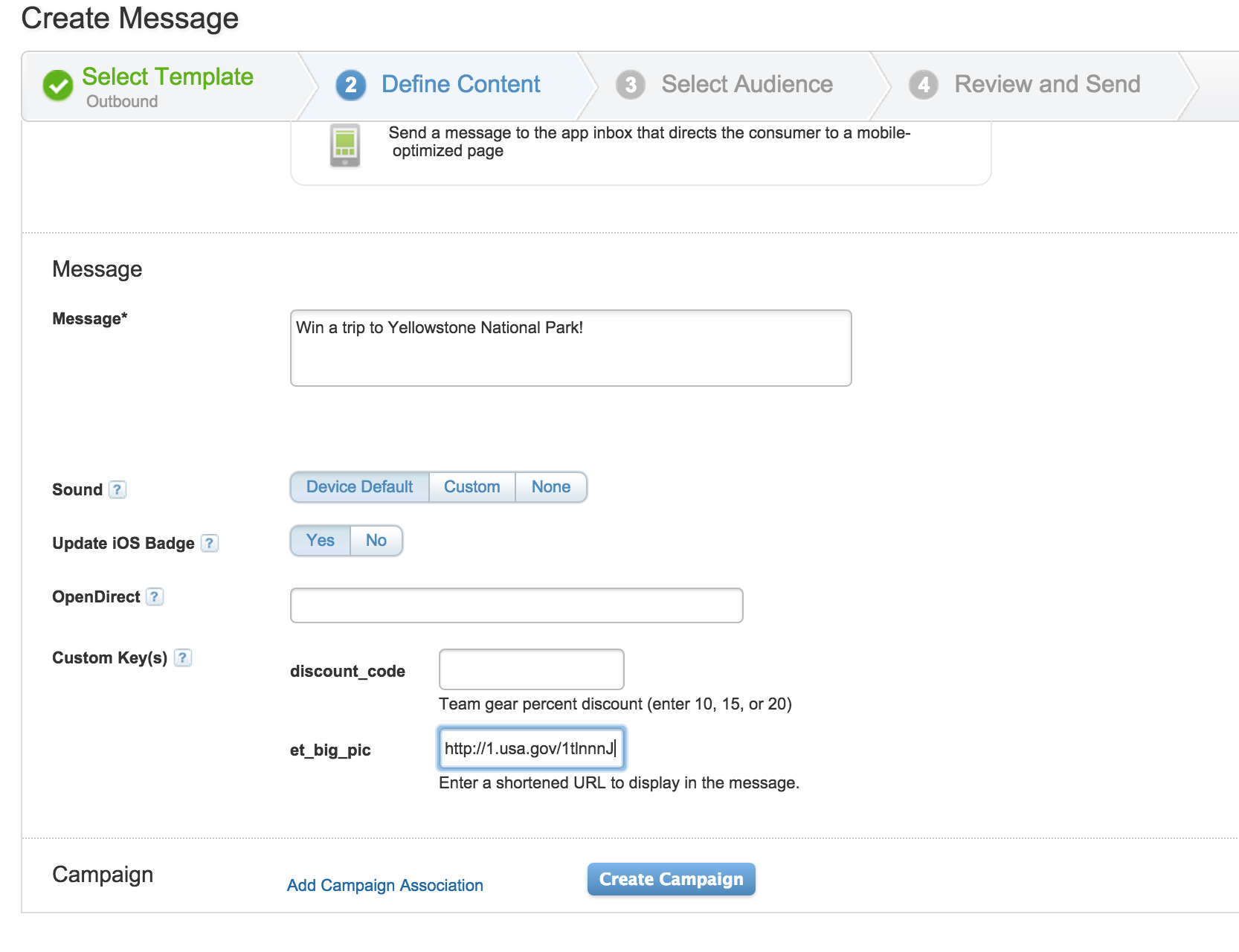Show help for Custom Key(s)
The height and width of the screenshot is (952, 1239).
pyautogui.click(x=182, y=657)
